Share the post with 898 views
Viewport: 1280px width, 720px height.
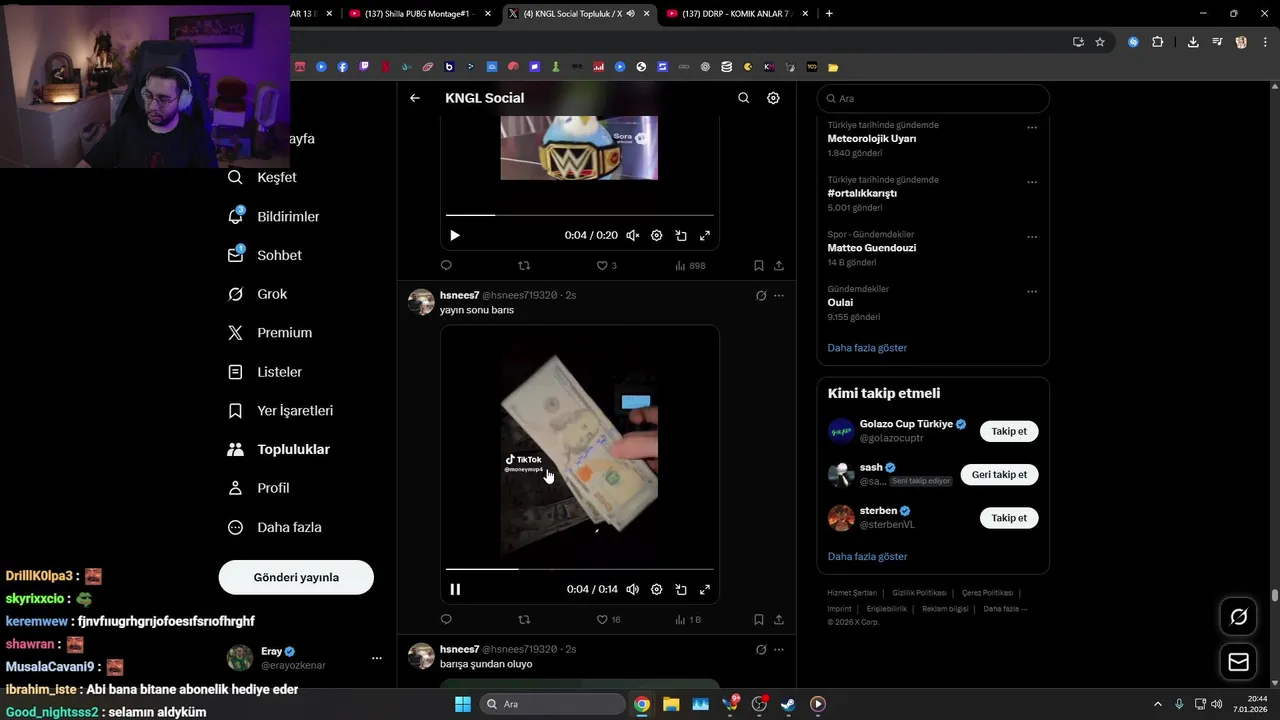point(779,266)
